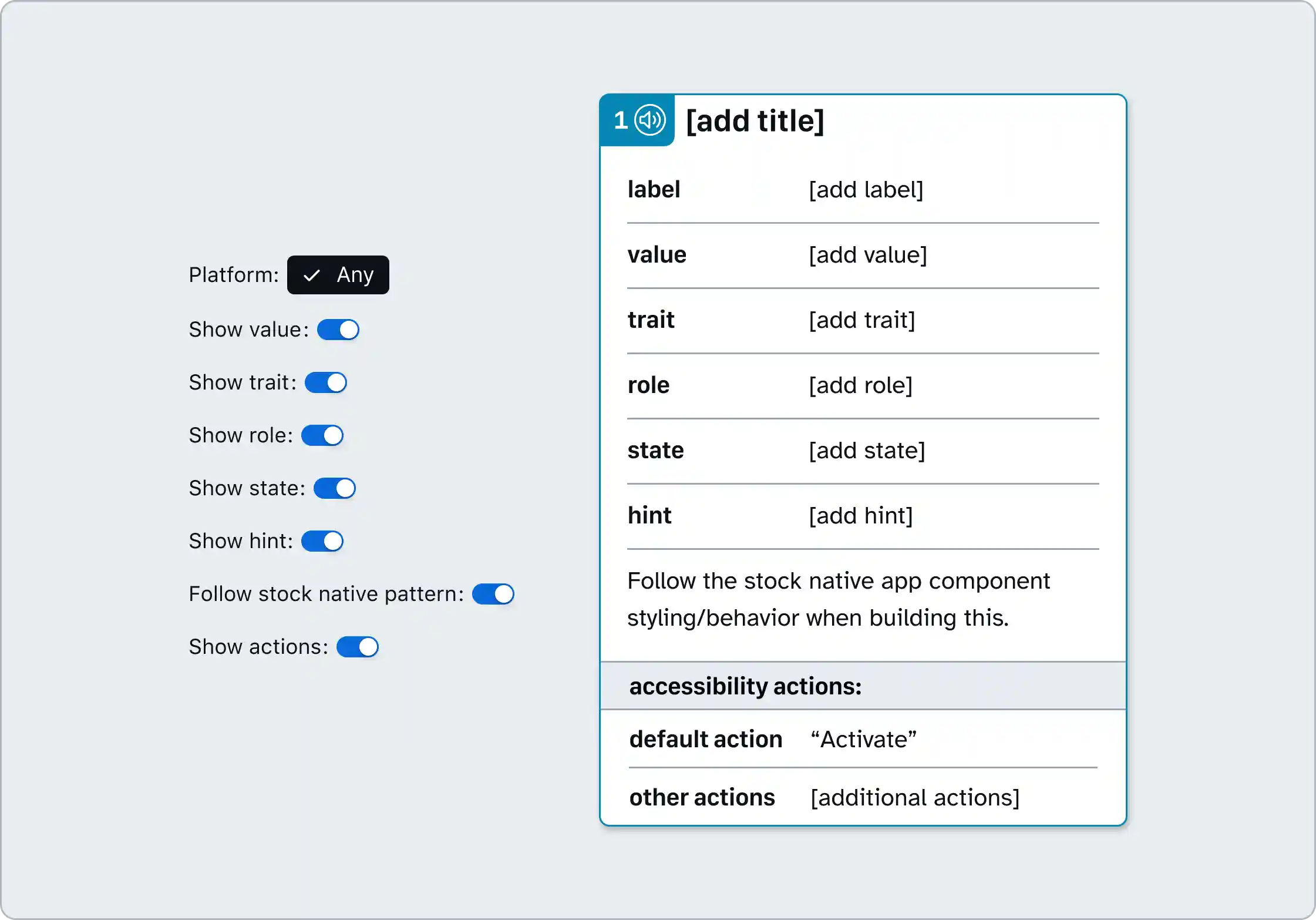Toggle the Show role switch
Image resolution: width=1316 pixels, height=920 pixels.
(324, 435)
